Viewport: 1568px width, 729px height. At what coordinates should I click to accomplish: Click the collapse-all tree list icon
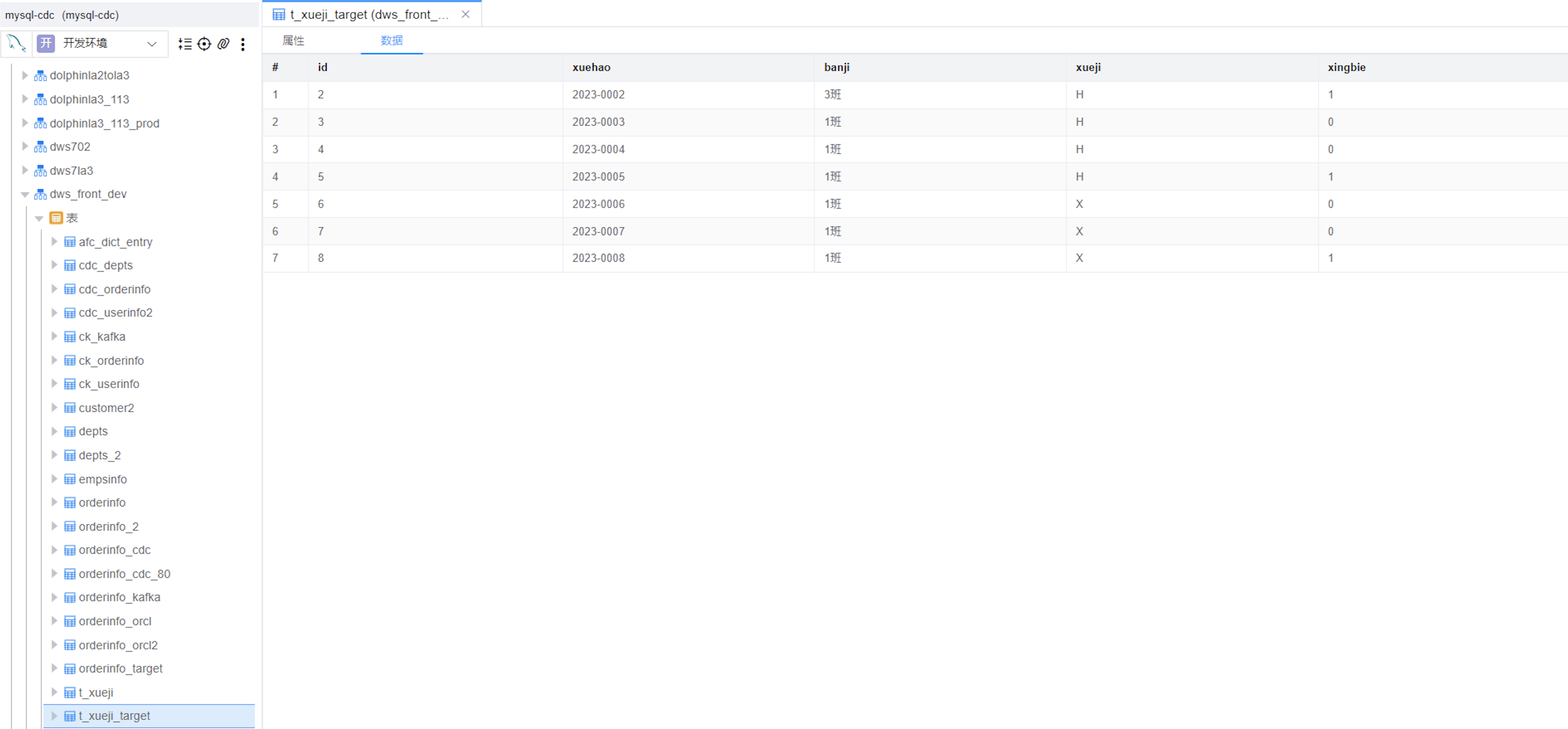185,44
